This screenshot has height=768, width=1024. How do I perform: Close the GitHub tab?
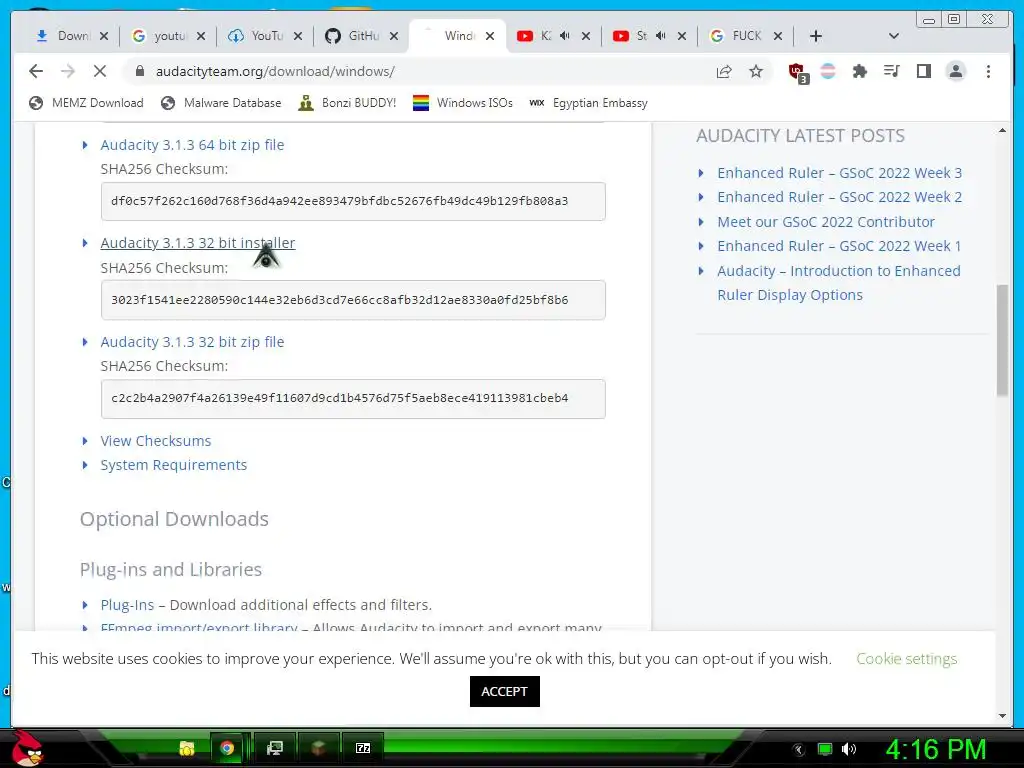pyautogui.click(x=394, y=36)
